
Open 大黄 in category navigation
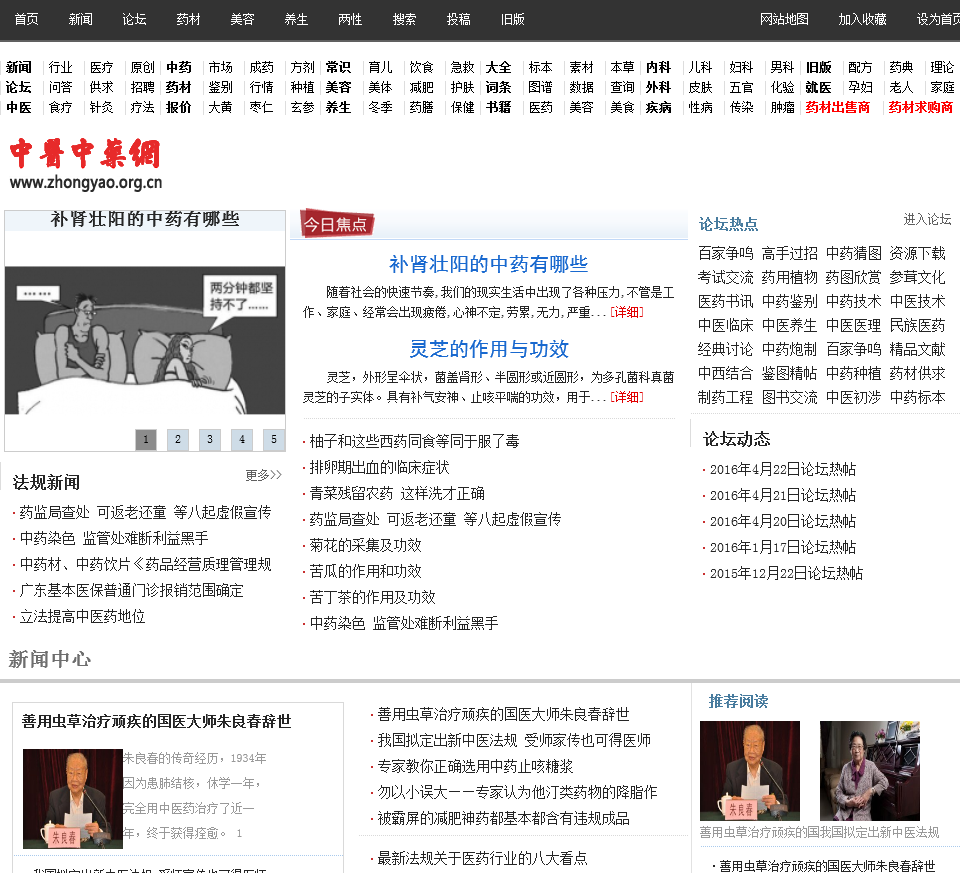[220, 107]
